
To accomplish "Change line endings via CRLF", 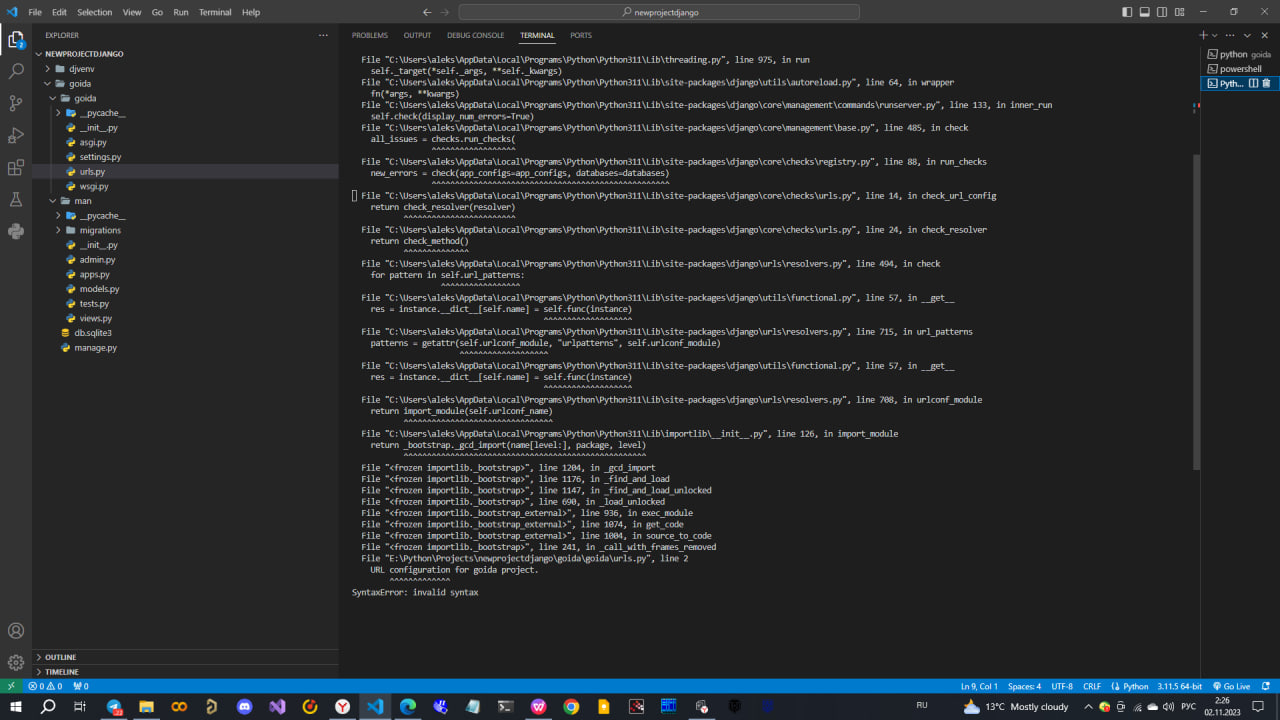I will (x=1092, y=686).
